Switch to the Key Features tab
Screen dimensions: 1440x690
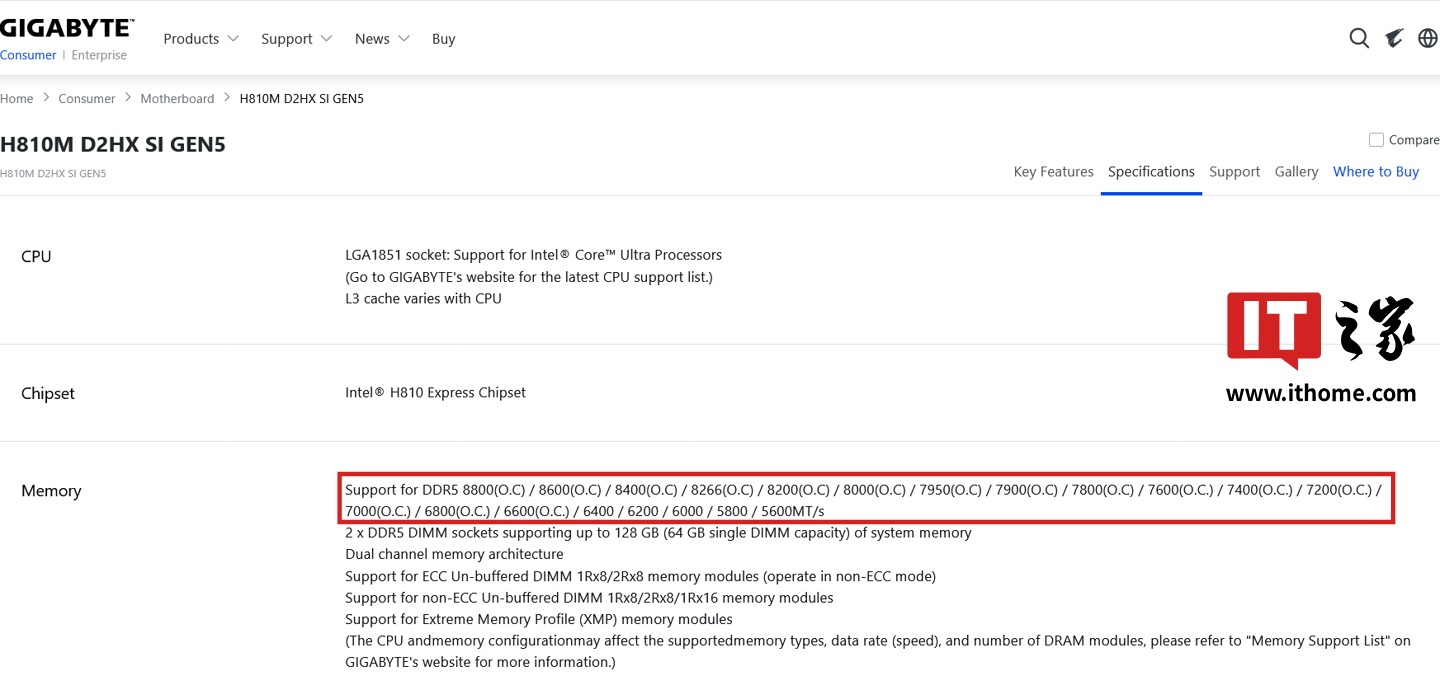click(1053, 172)
